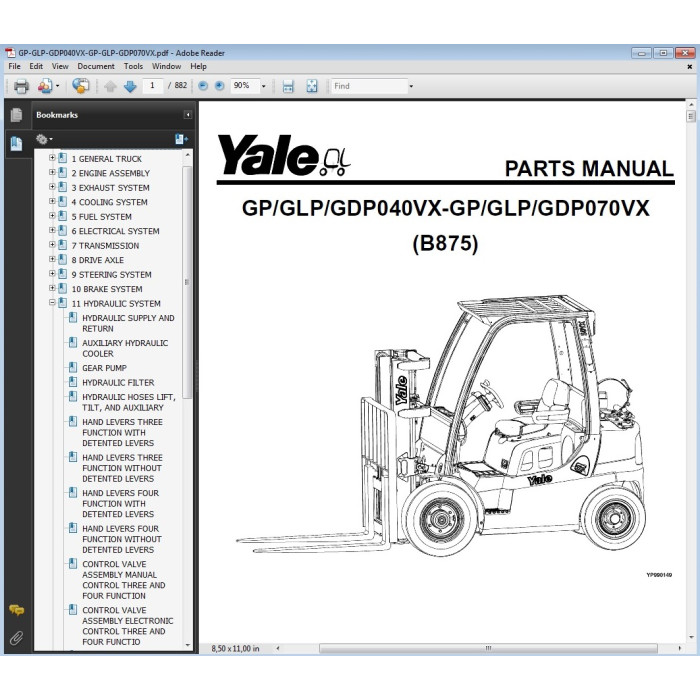Click document scroll right arrow
This screenshot has height=700, width=700.
[680, 648]
